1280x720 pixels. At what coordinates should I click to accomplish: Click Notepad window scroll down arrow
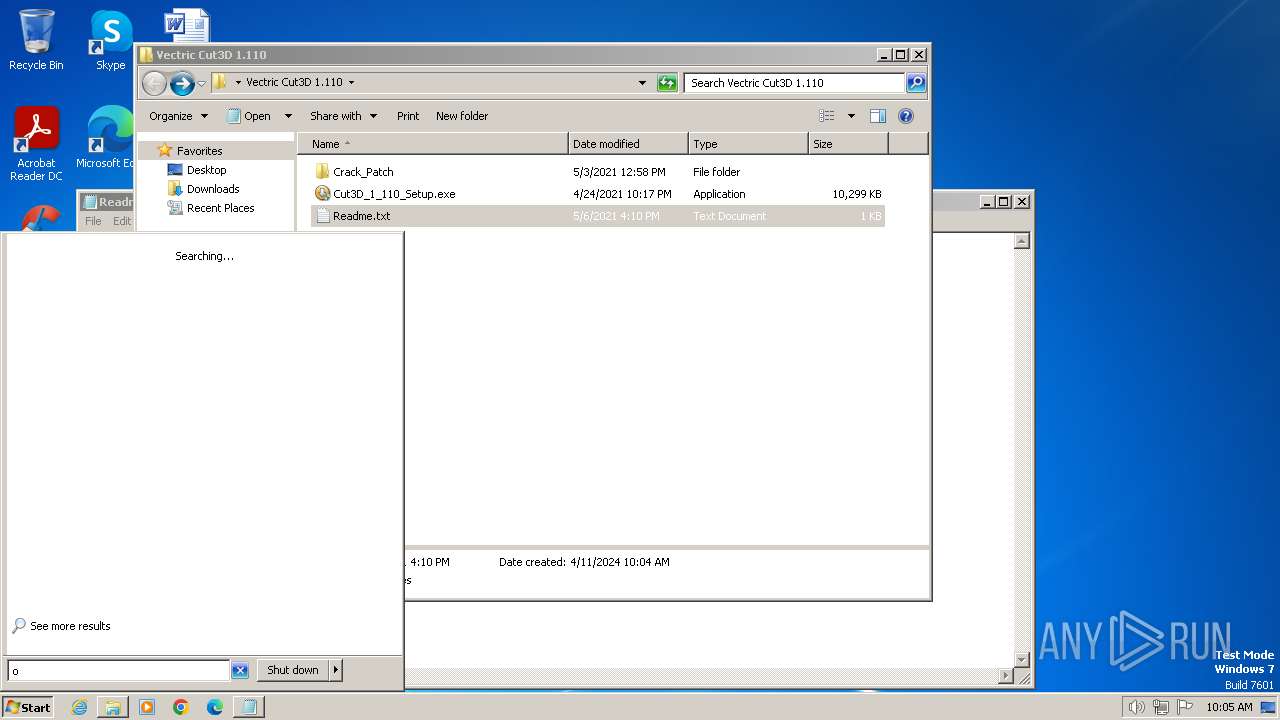coord(1022,660)
